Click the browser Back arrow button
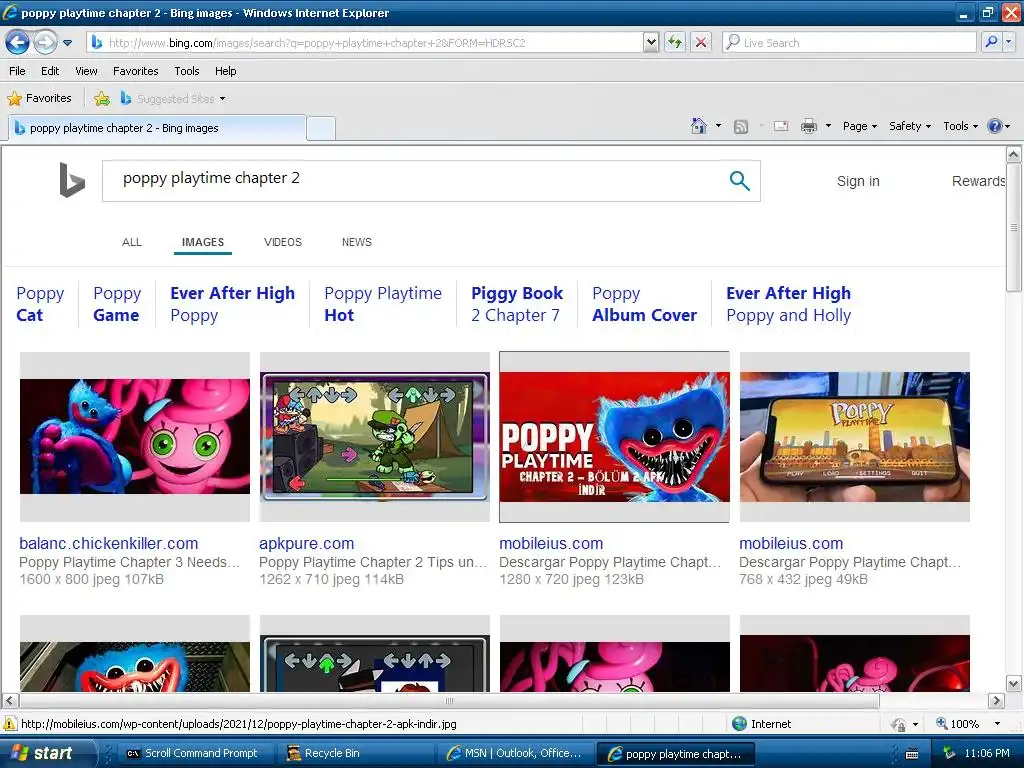This screenshot has height=768, width=1024. tap(17, 42)
